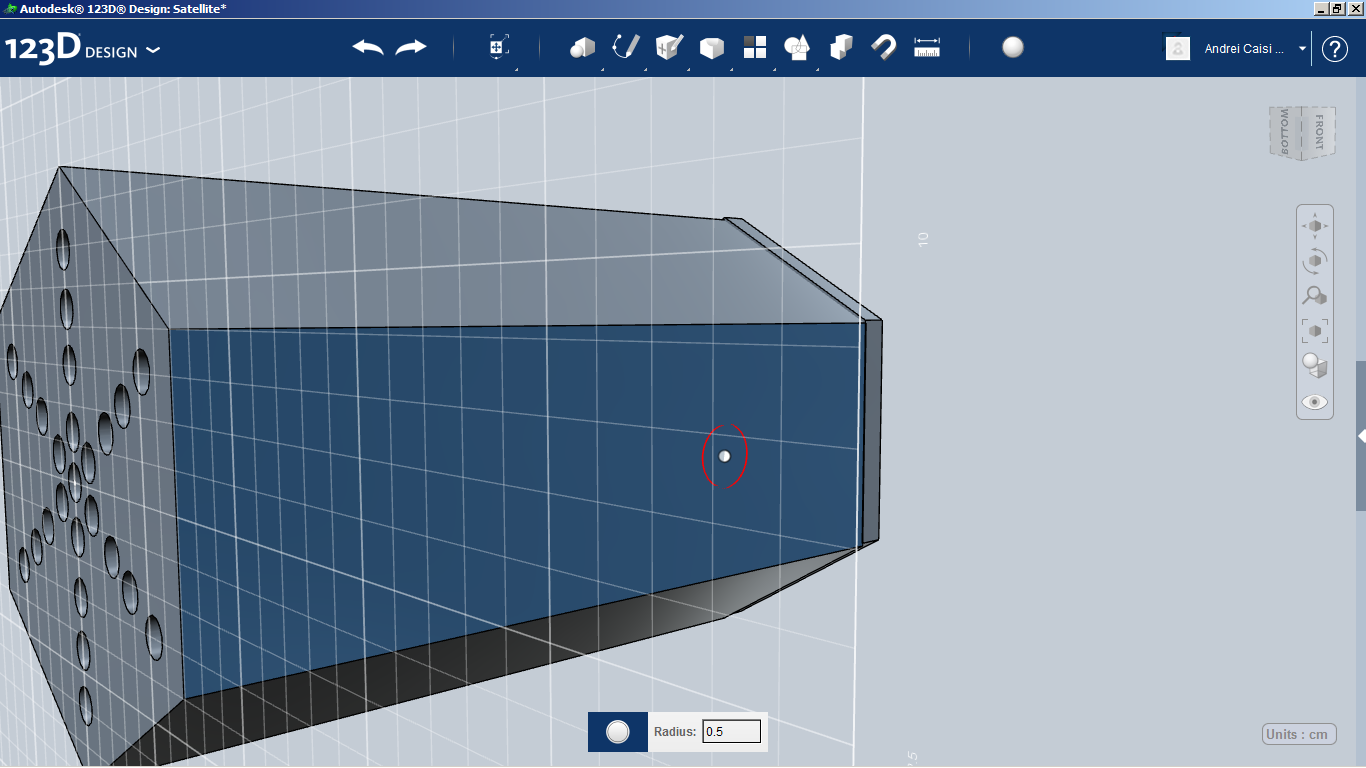Select the Measure ruler tool
The width and height of the screenshot is (1366, 768).
tap(927, 47)
